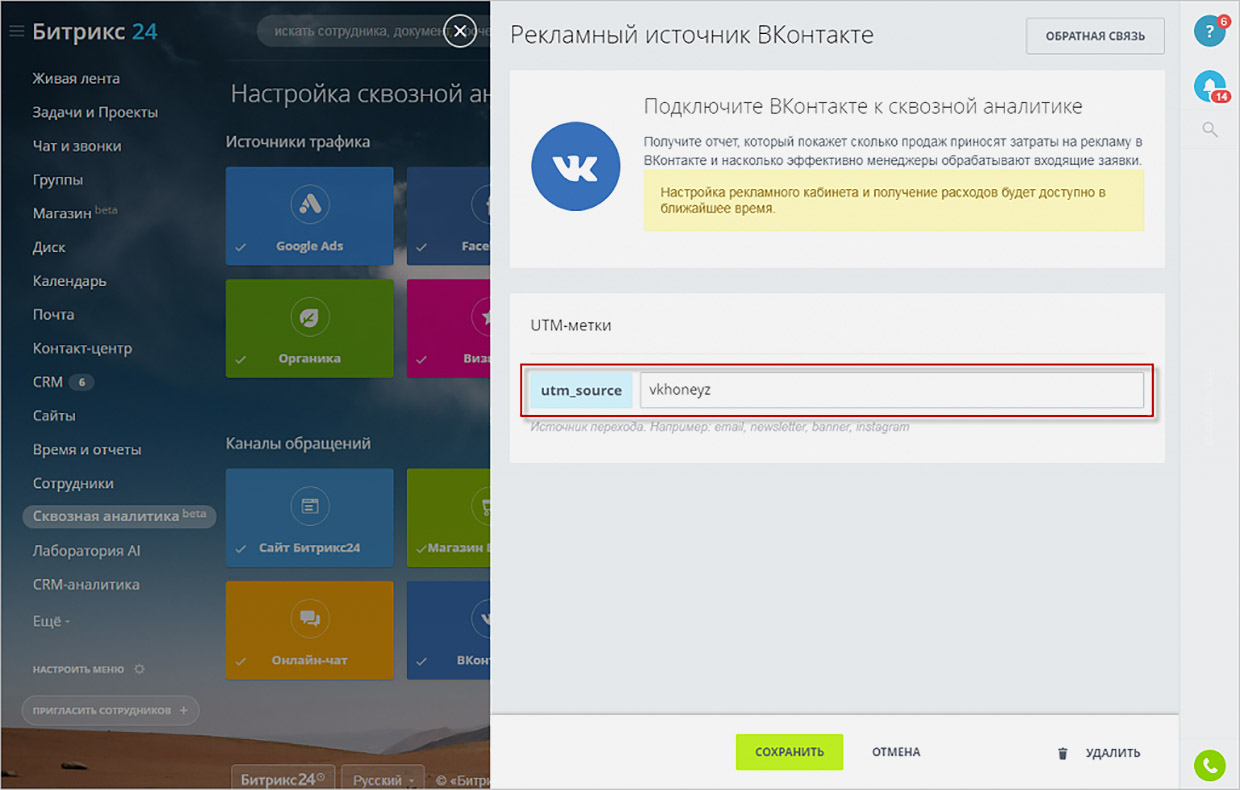Expand the Ещё menu dropdown

[51, 621]
